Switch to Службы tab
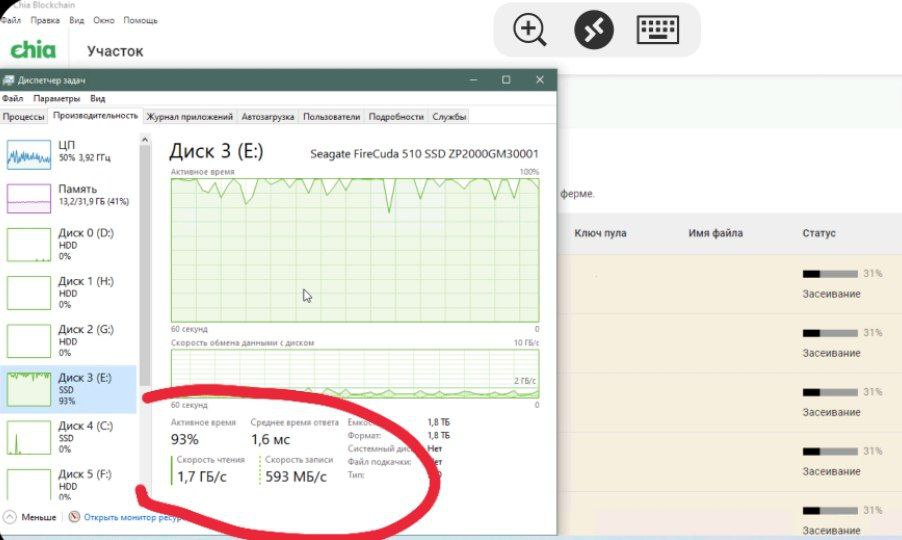The height and width of the screenshot is (540, 902). coord(449,117)
